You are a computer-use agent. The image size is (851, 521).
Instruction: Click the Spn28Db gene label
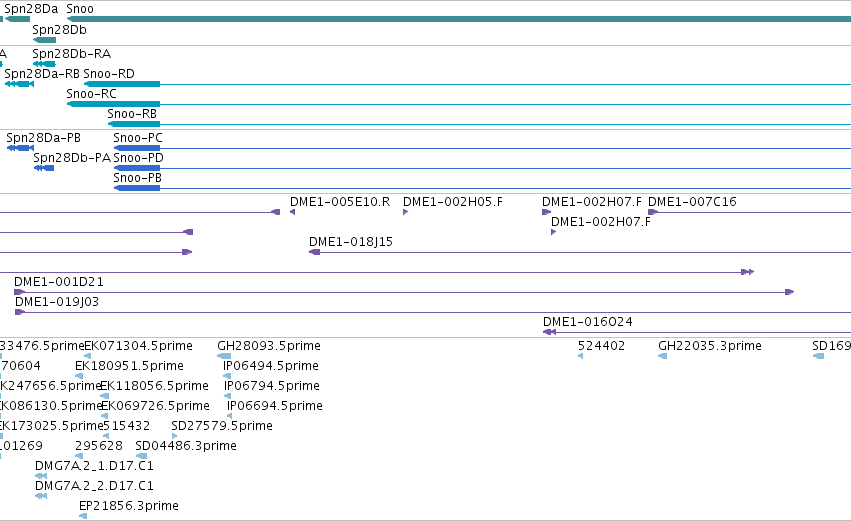pos(59,30)
